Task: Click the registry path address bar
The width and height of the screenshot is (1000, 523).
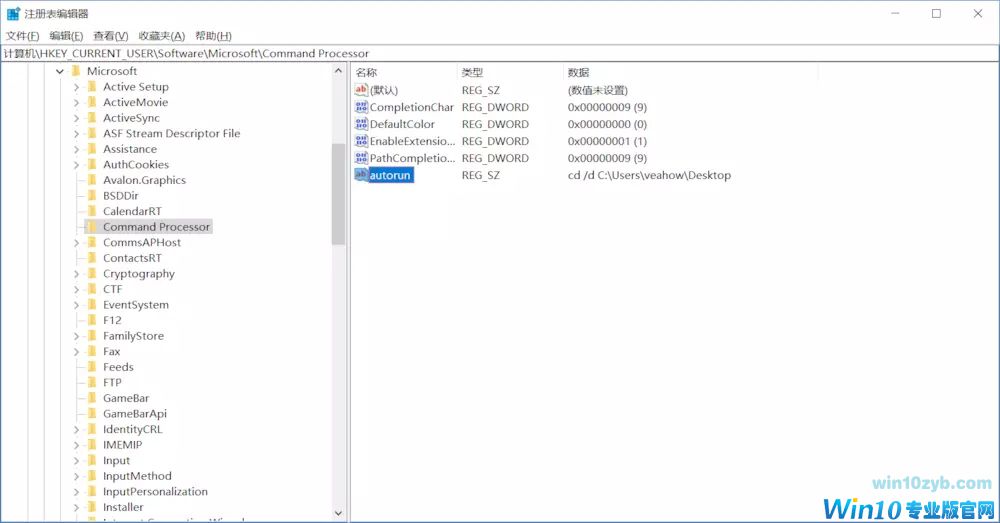Action: coord(500,54)
